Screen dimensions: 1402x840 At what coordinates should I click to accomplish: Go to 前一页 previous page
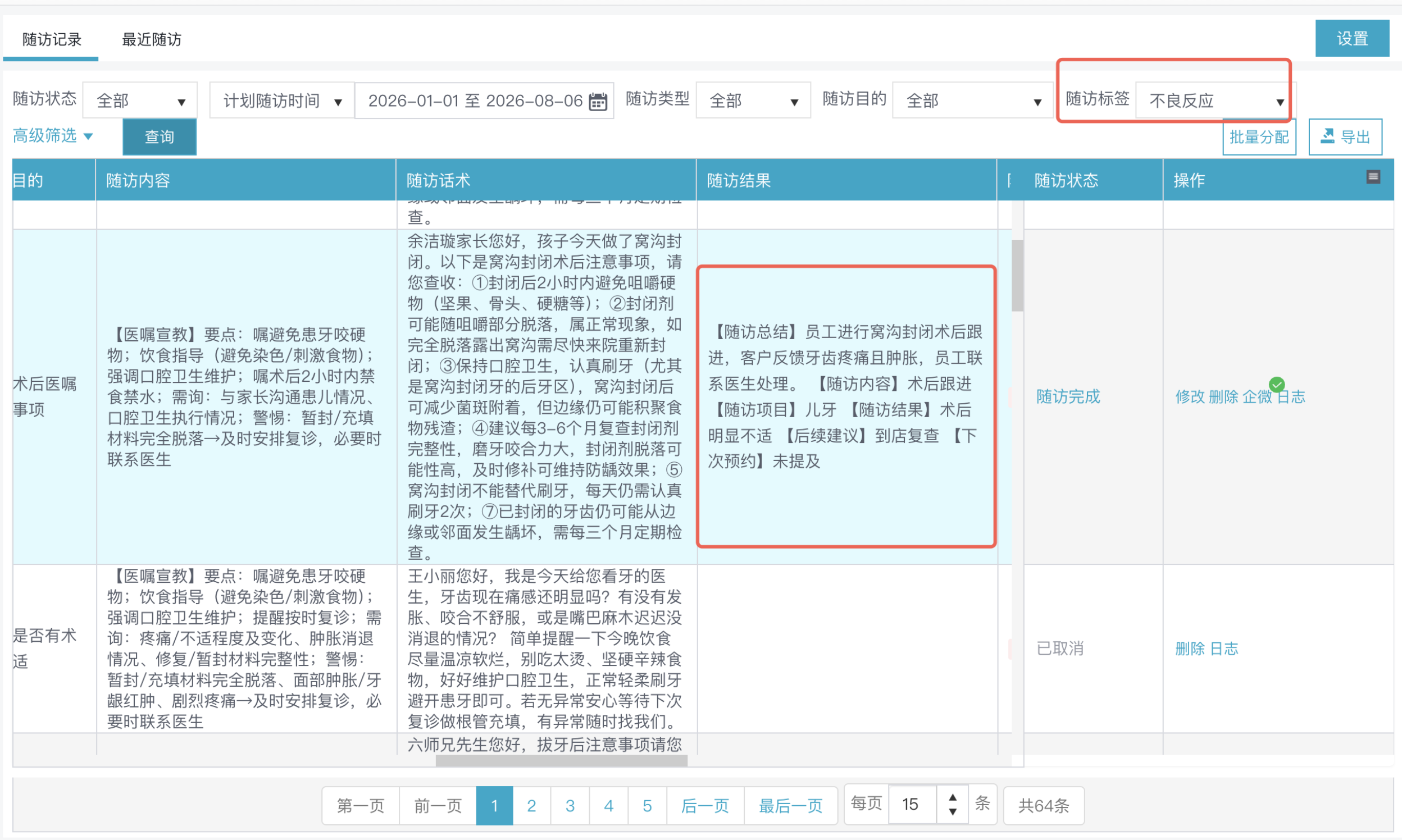click(438, 806)
